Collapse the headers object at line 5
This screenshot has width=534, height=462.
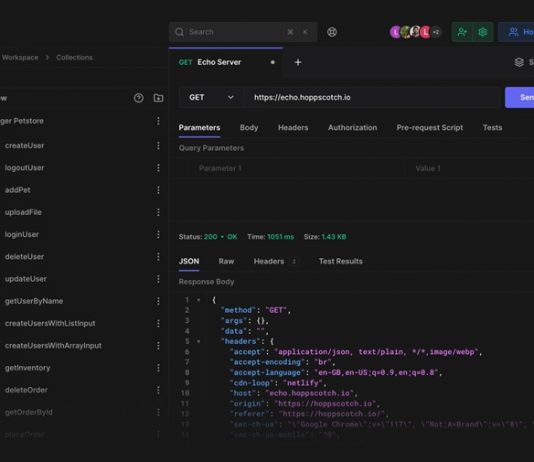[199, 341]
